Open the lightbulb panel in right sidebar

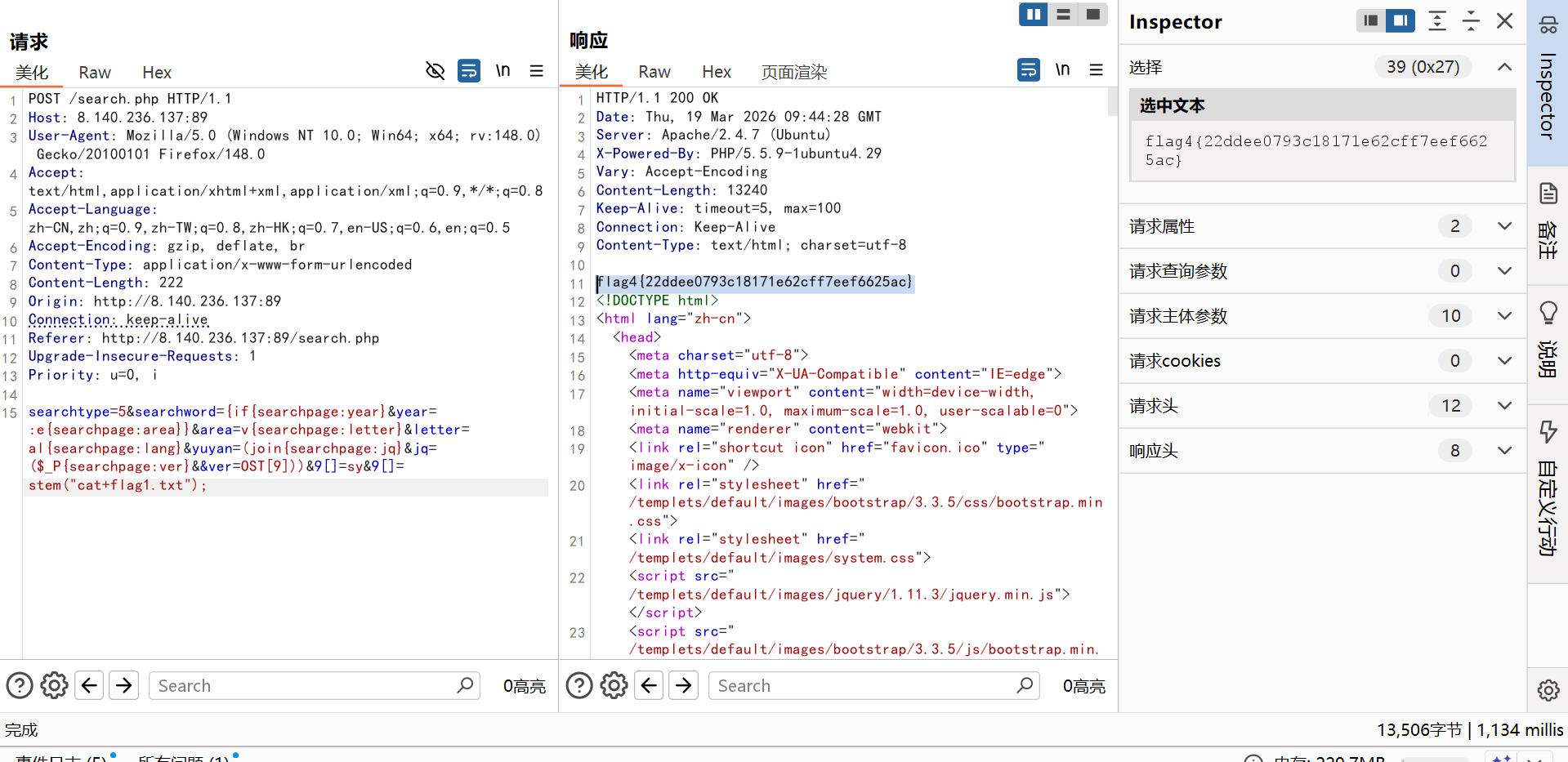click(1548, 313)
